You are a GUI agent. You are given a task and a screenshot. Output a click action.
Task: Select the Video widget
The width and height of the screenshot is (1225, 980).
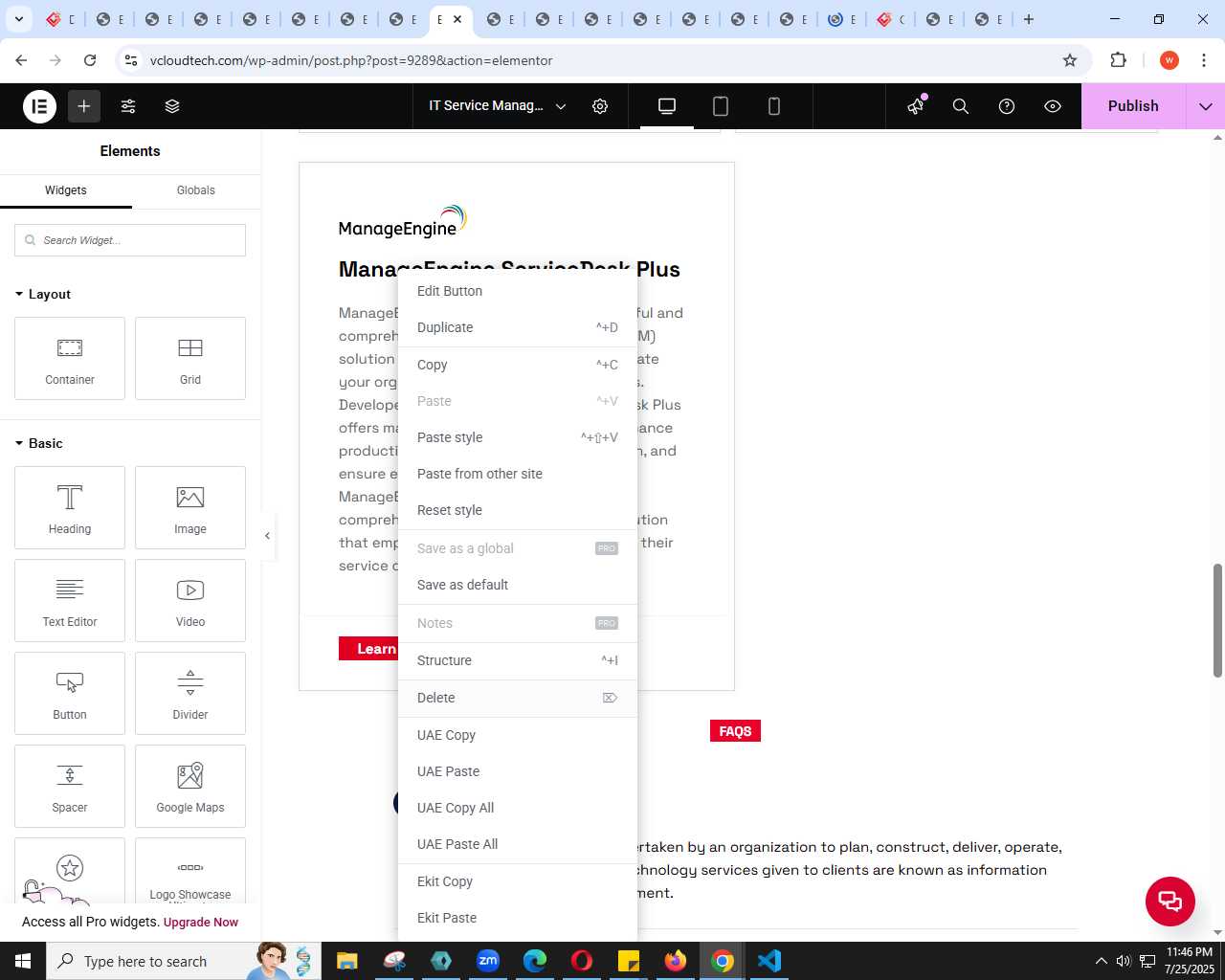(190, 601)
